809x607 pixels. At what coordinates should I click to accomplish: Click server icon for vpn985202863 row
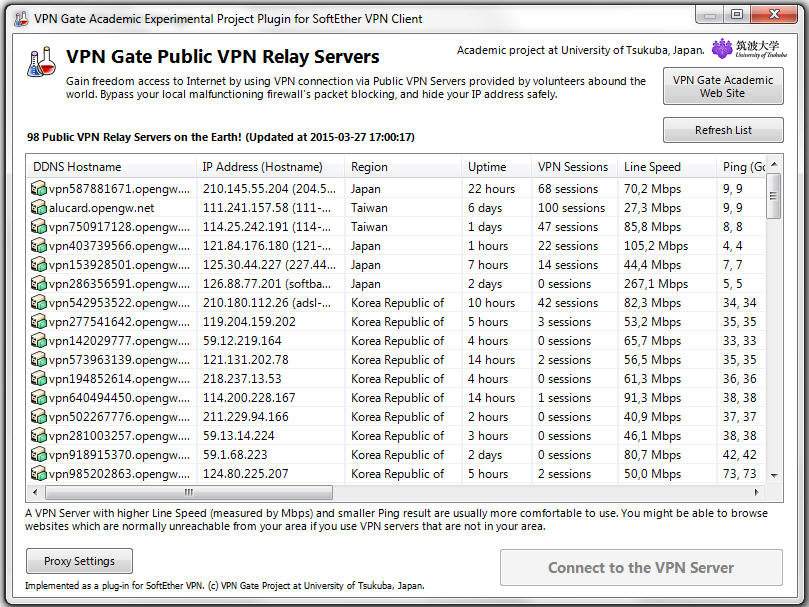click(x=39, y=473)
